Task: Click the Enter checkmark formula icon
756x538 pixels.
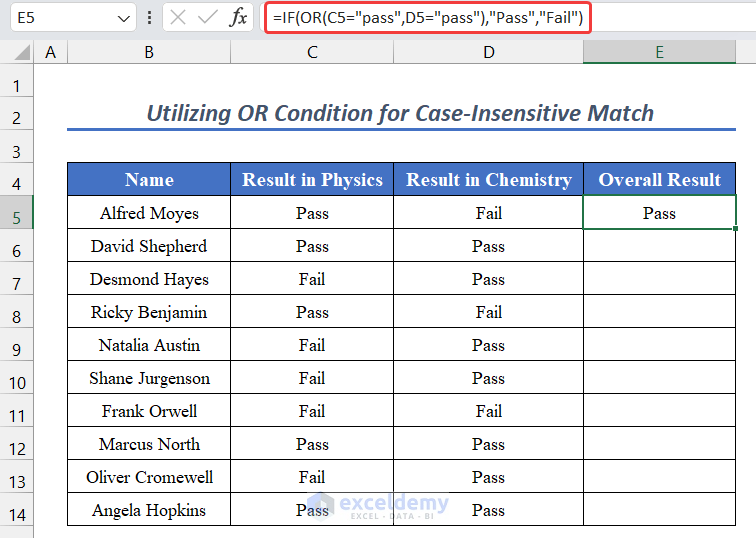Action: (x=208, y=18)
